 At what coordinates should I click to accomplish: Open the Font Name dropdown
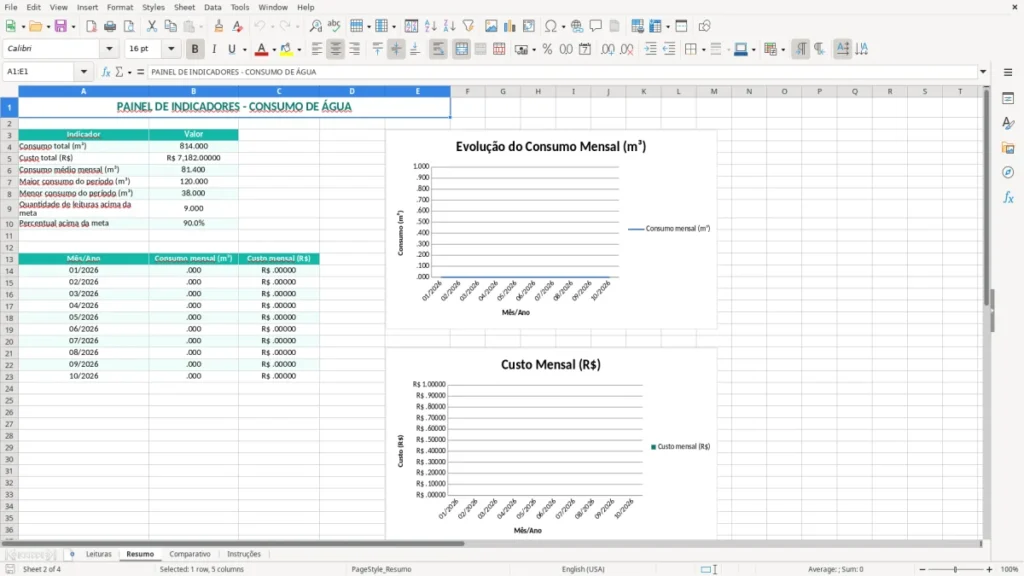tap(109, 48)
